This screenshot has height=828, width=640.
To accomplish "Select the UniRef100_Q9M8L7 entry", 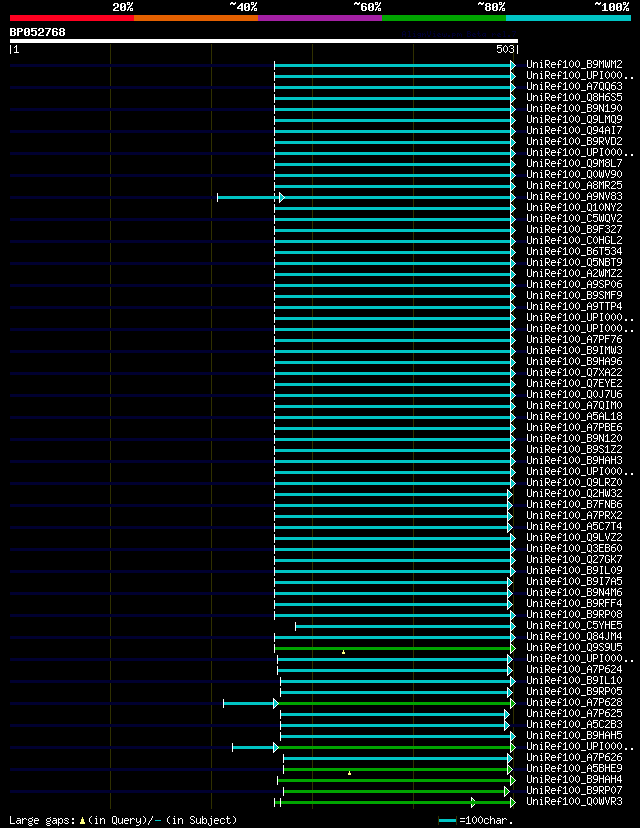I will click(574, 164).
